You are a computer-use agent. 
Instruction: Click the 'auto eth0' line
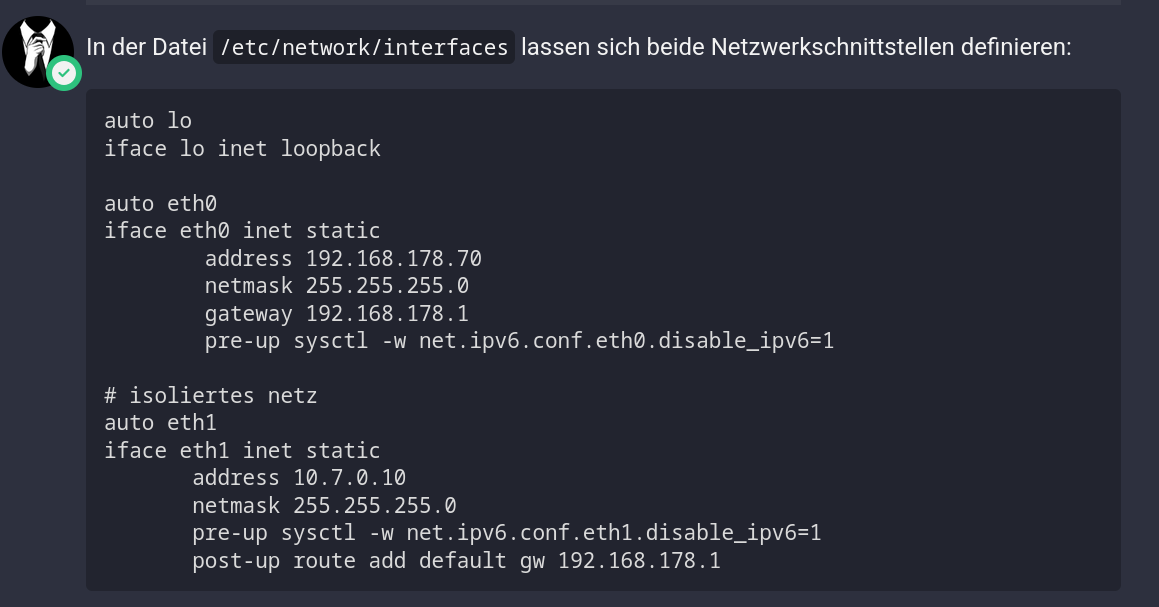(x=160, y=203)
